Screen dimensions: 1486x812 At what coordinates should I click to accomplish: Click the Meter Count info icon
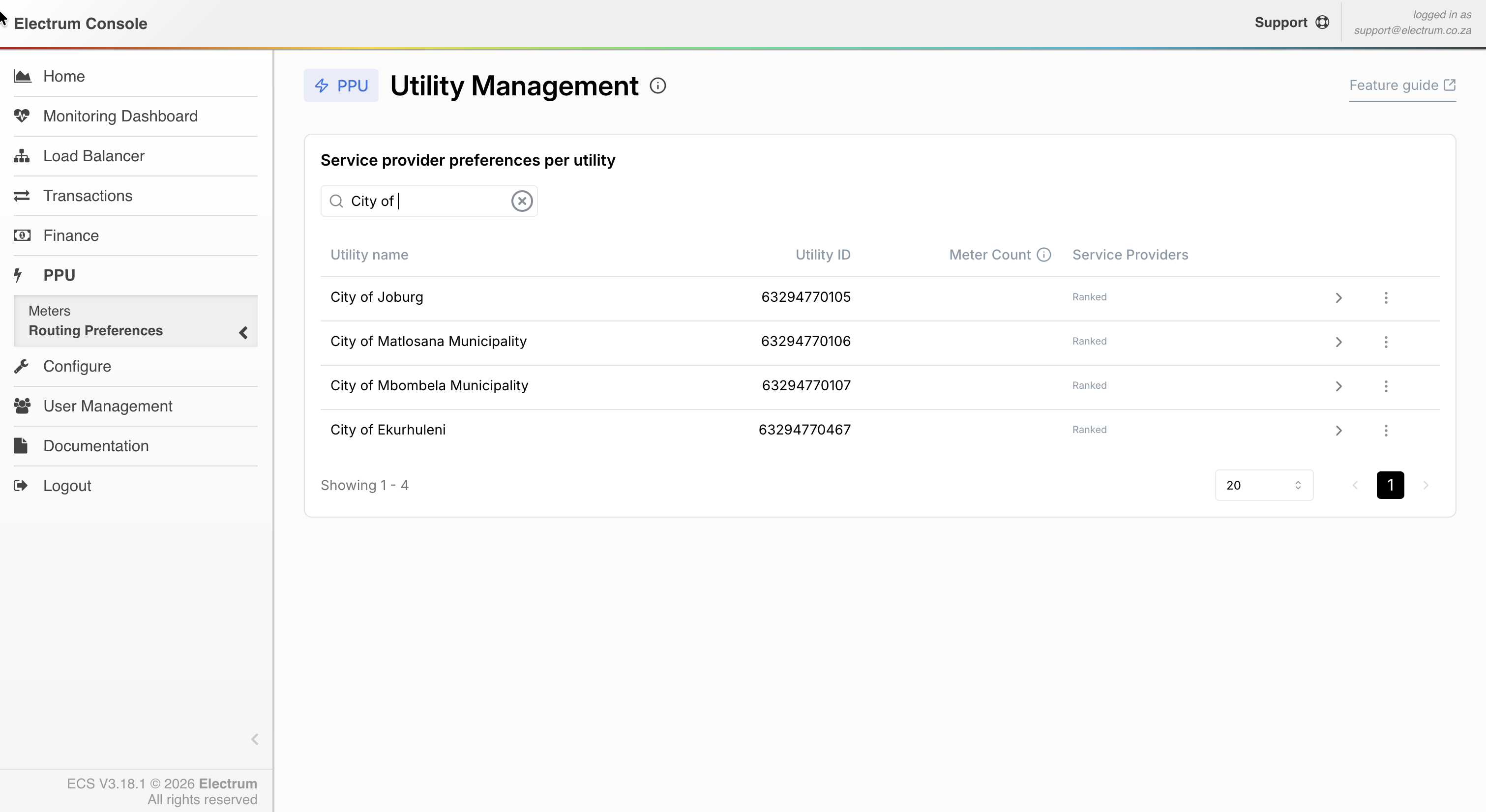[x=1043, y=254]
